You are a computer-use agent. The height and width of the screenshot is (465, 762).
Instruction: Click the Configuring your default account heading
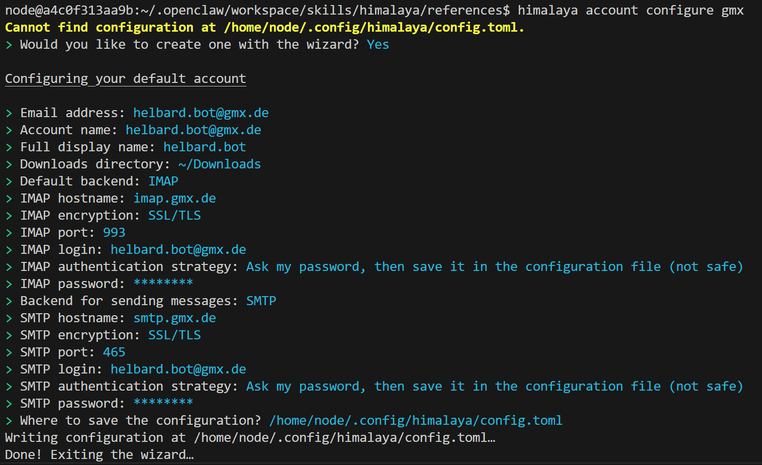pos(125,78)
